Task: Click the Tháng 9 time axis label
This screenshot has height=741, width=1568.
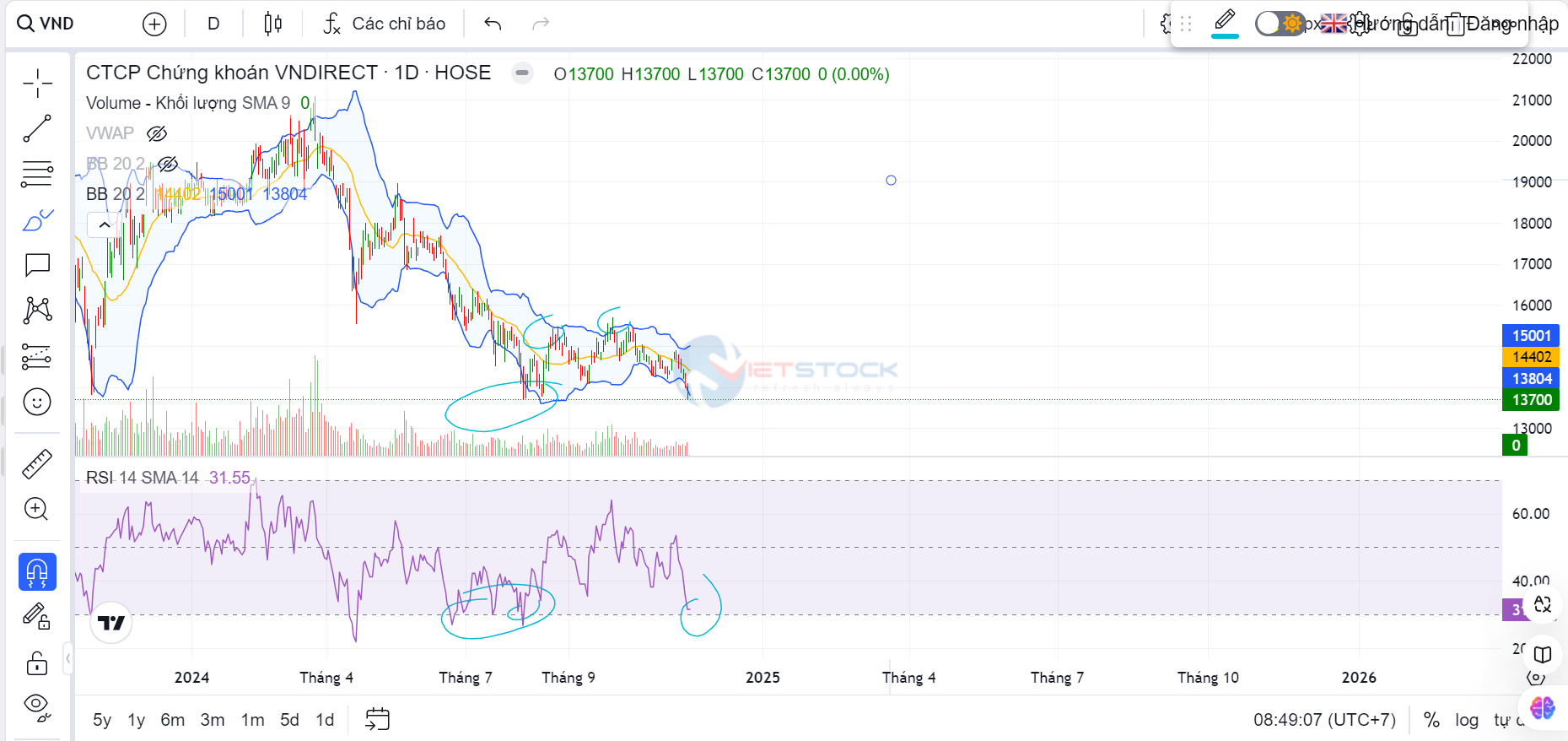Action: click(568, 678)
